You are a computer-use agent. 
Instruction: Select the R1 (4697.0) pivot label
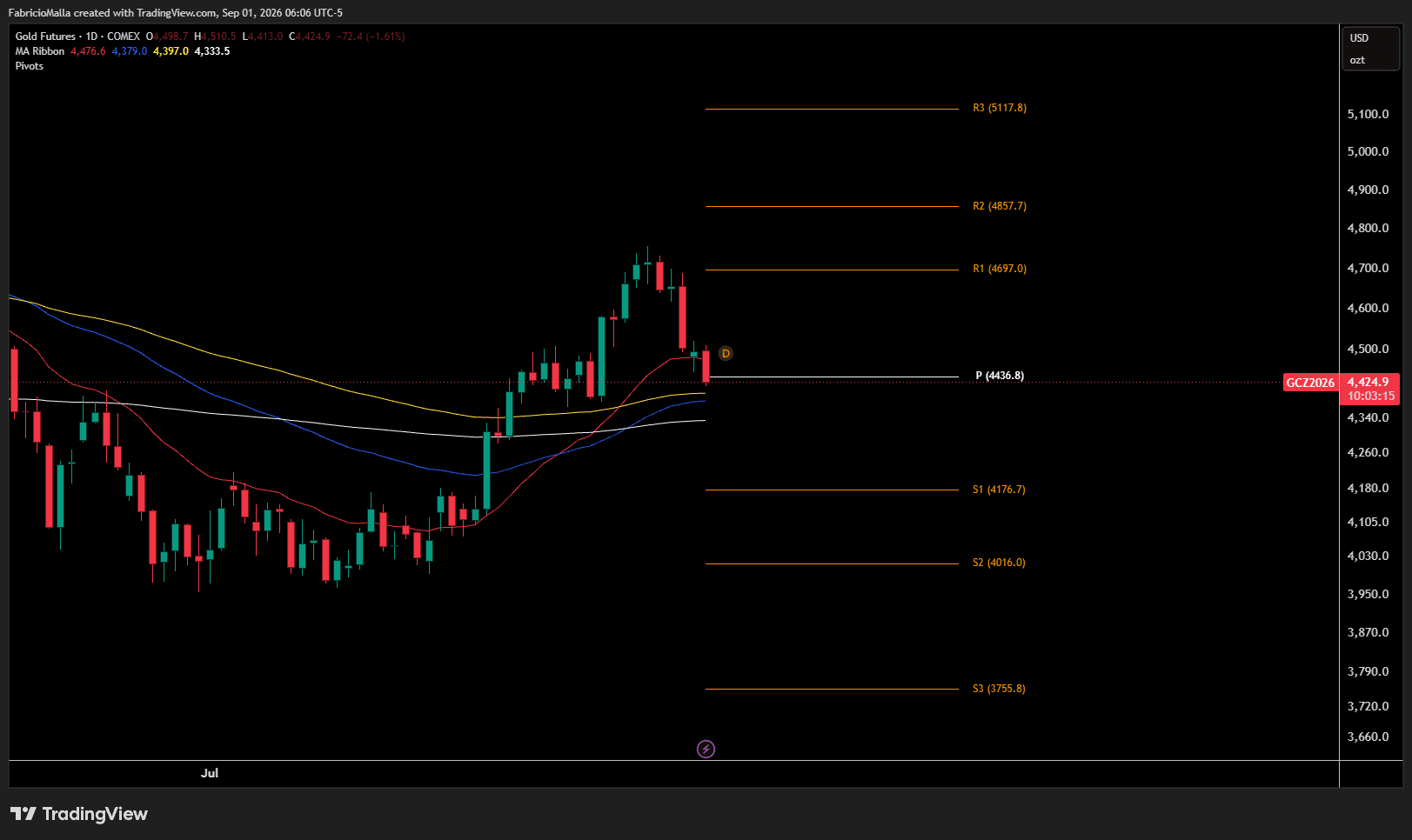(1000, 269)
